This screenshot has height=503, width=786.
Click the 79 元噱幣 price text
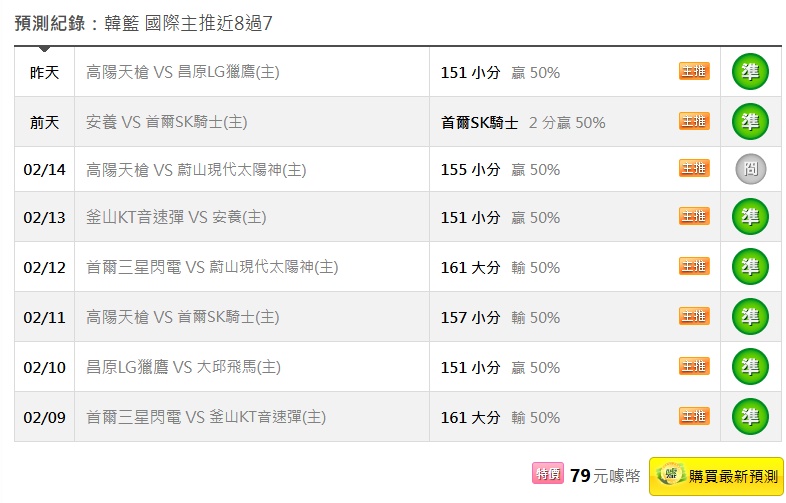(x=604, y=477)
